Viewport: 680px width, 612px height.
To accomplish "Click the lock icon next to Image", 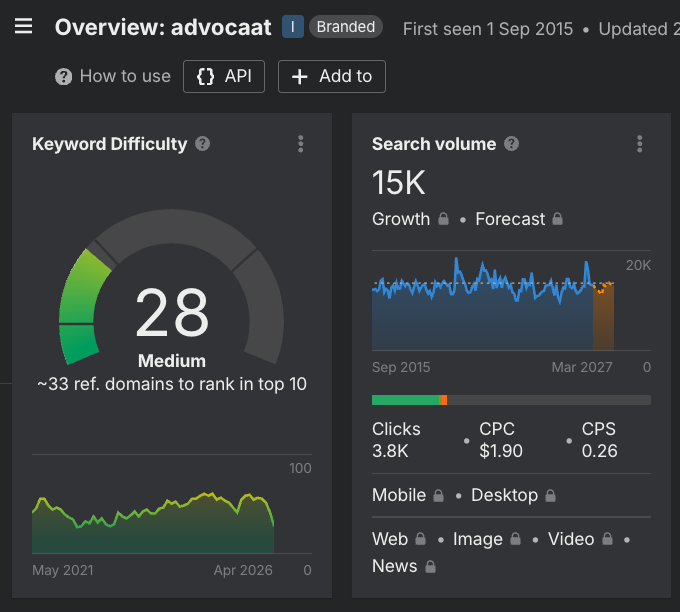I will pos(515,539).
